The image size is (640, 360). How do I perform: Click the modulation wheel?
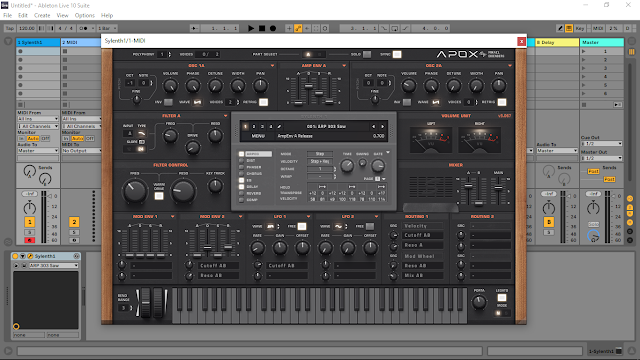click(158, 302)
